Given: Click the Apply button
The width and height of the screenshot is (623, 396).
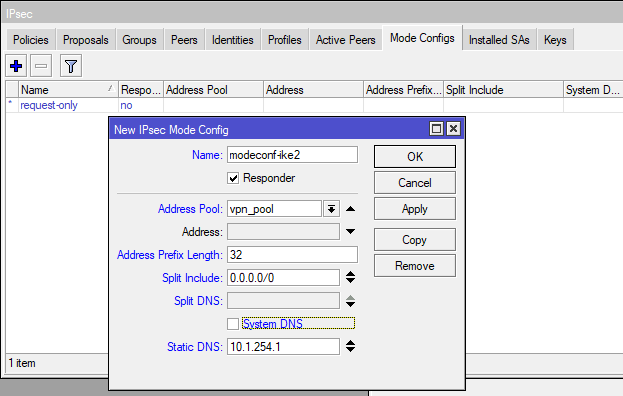Looking at the screenshot, I should click(415, 209).
